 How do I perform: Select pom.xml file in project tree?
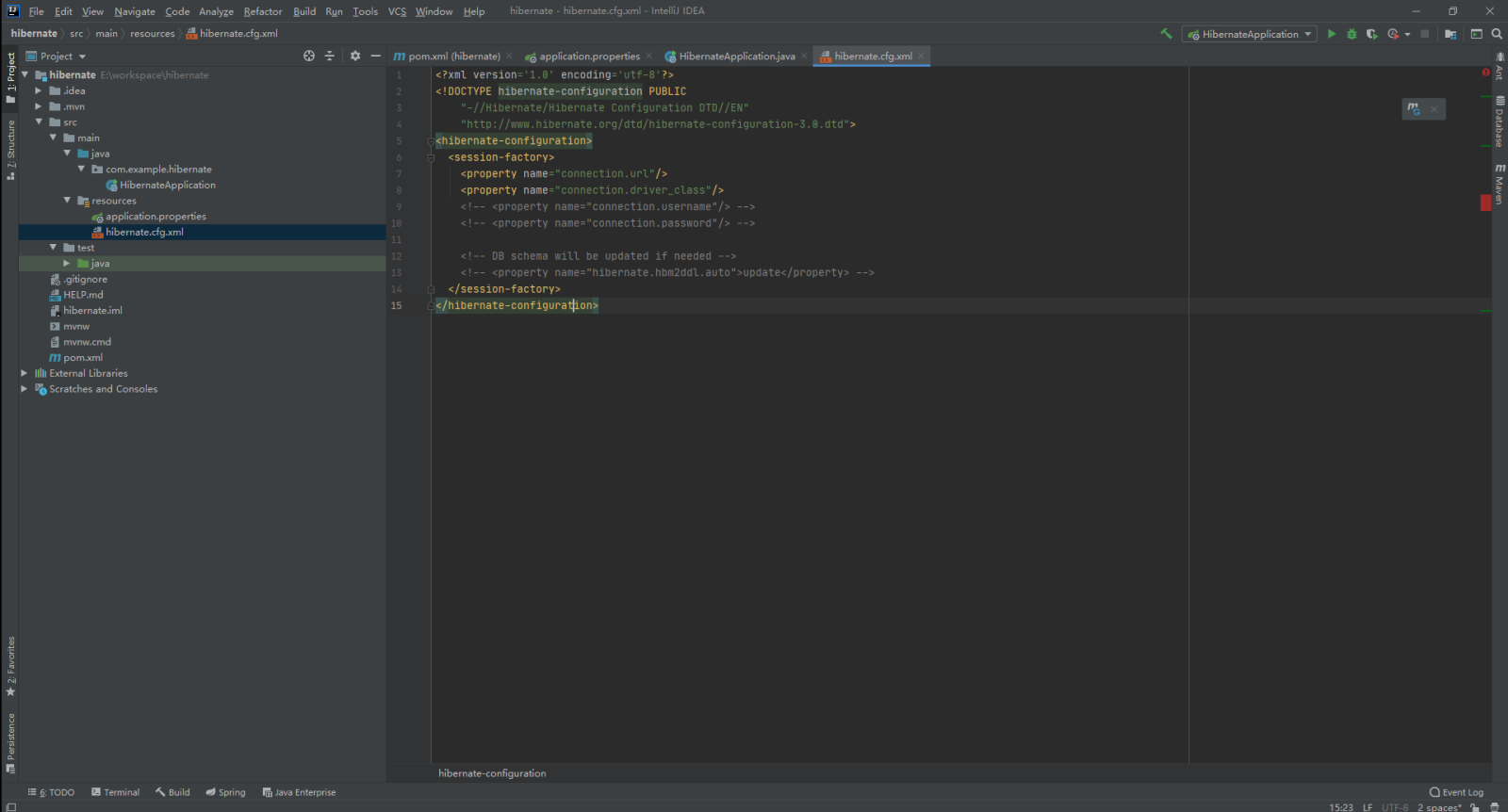click(x=83, y=358)
